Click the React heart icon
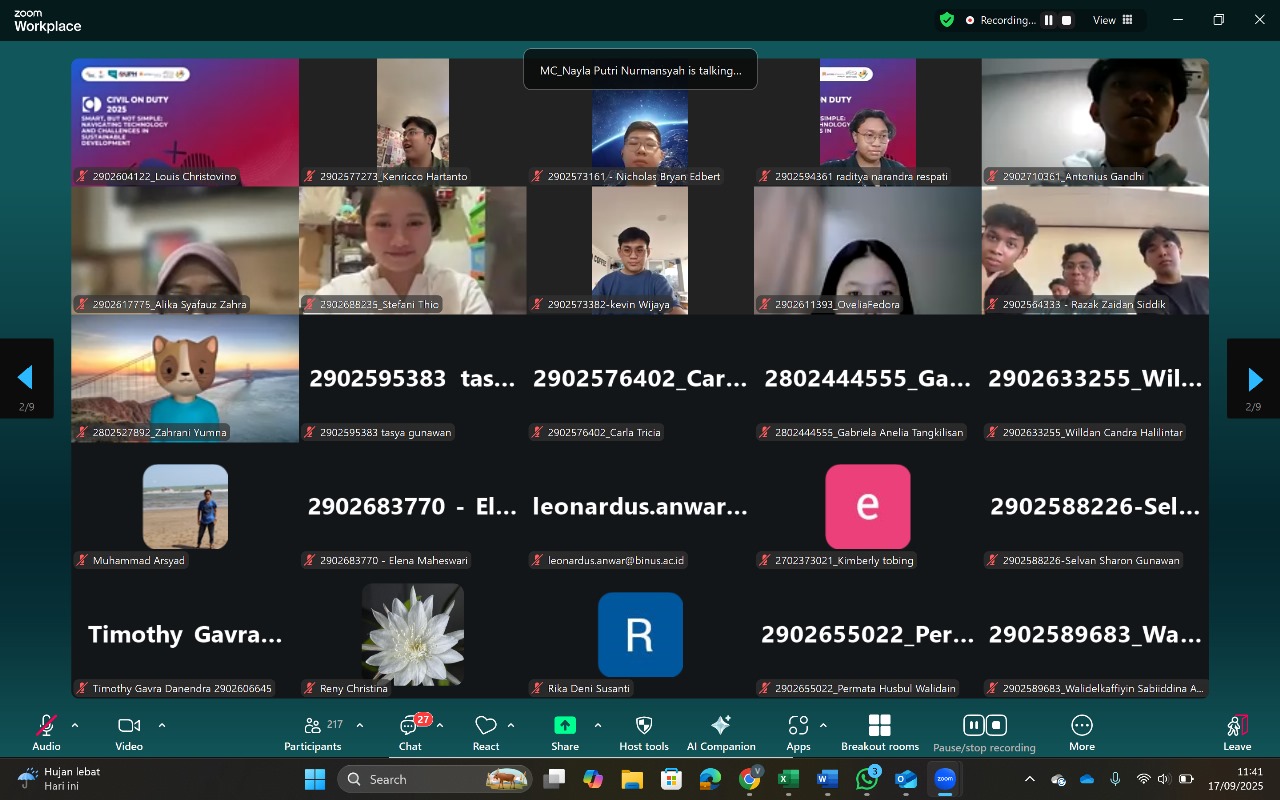1280x800 pixels. click(486, 732)
